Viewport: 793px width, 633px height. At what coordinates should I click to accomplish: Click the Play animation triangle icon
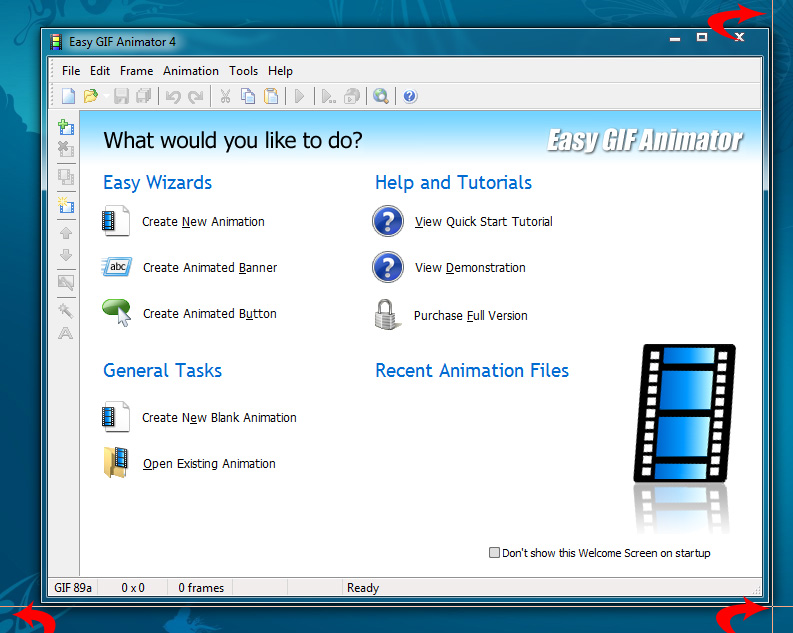299,96
